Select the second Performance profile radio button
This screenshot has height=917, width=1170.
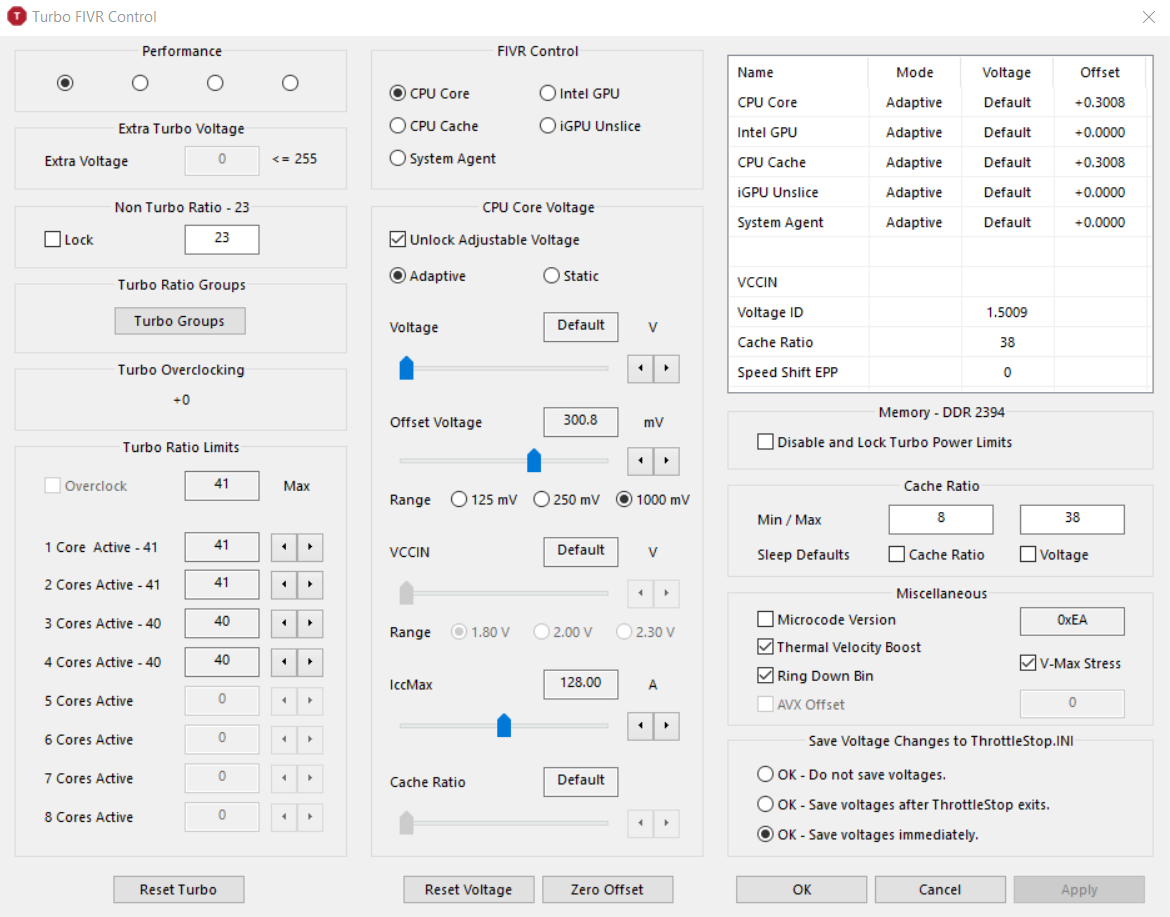pos(140,83)
